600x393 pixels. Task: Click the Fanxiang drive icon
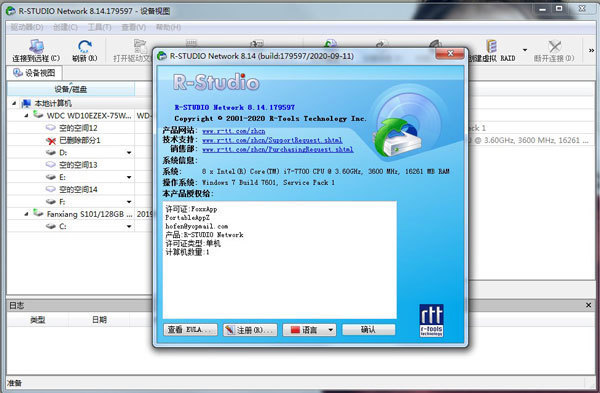click(x=38, y=213)
